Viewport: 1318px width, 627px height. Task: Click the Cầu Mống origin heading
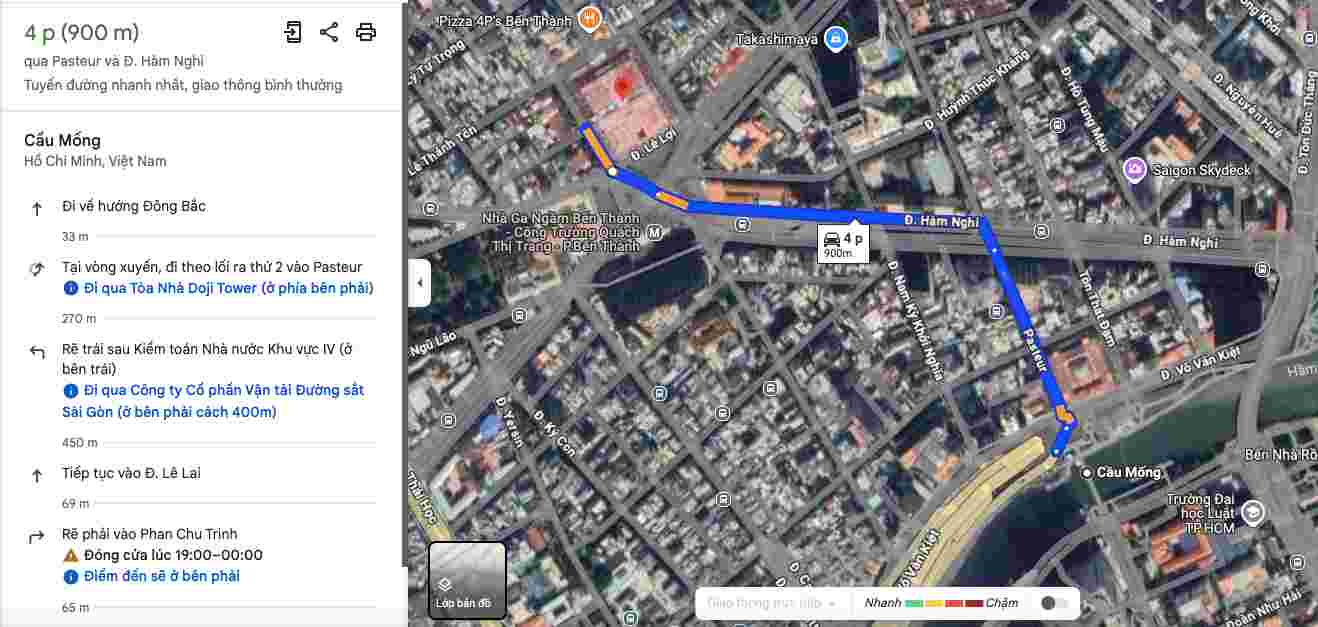pyautogui.click(x=62, y=140)
